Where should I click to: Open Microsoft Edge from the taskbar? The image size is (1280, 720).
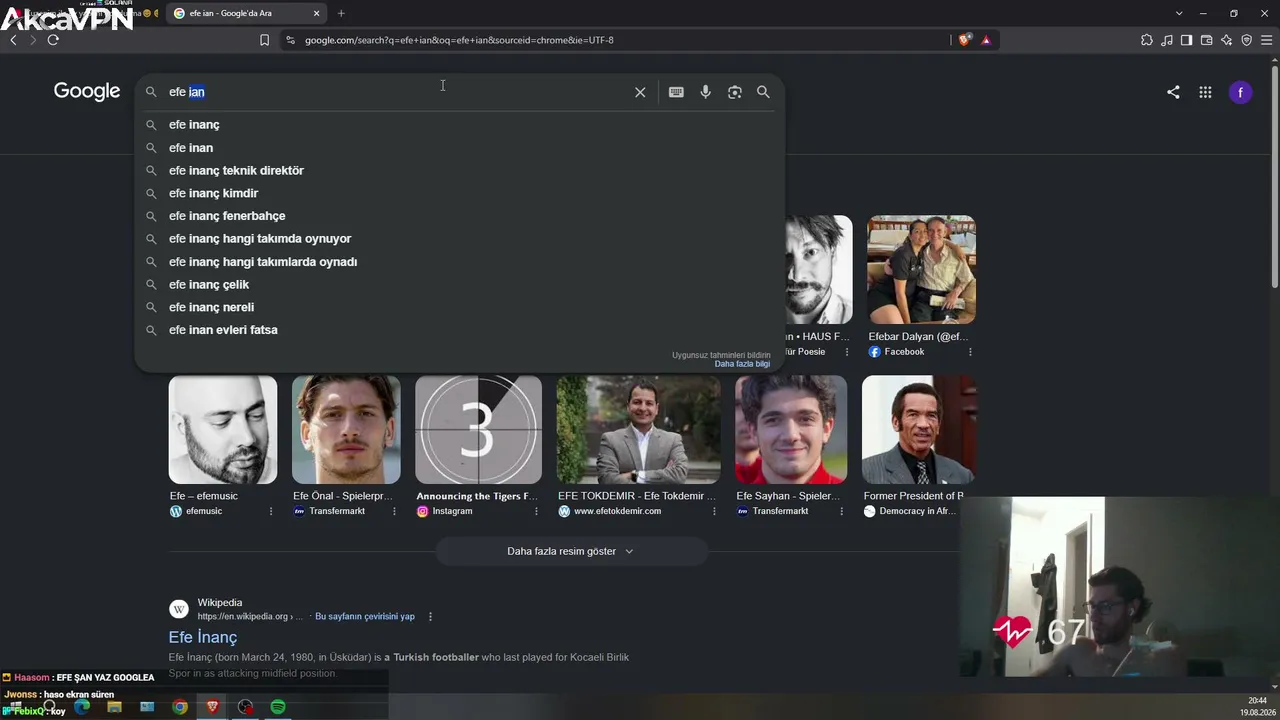click(x=82, y=707)
